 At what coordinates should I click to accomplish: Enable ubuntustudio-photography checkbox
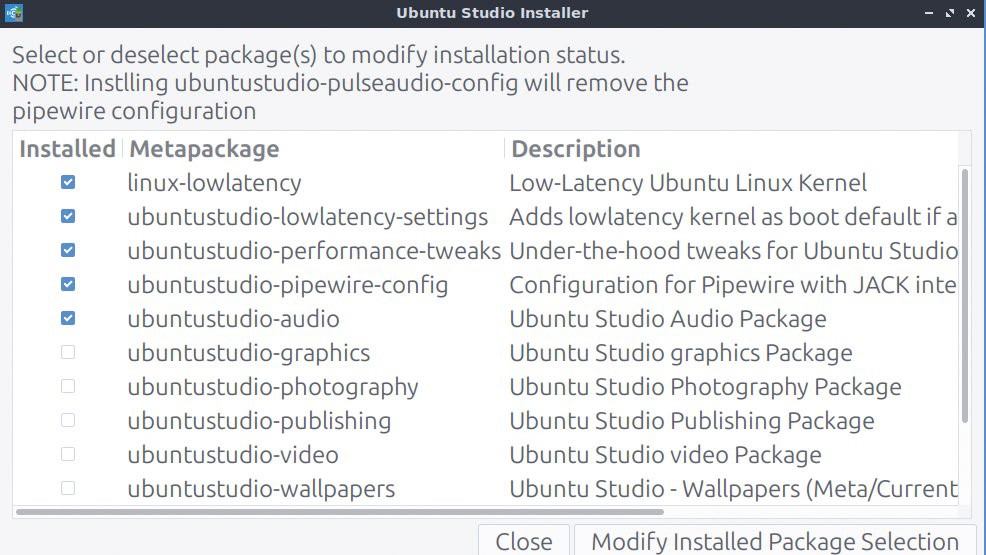68,386
